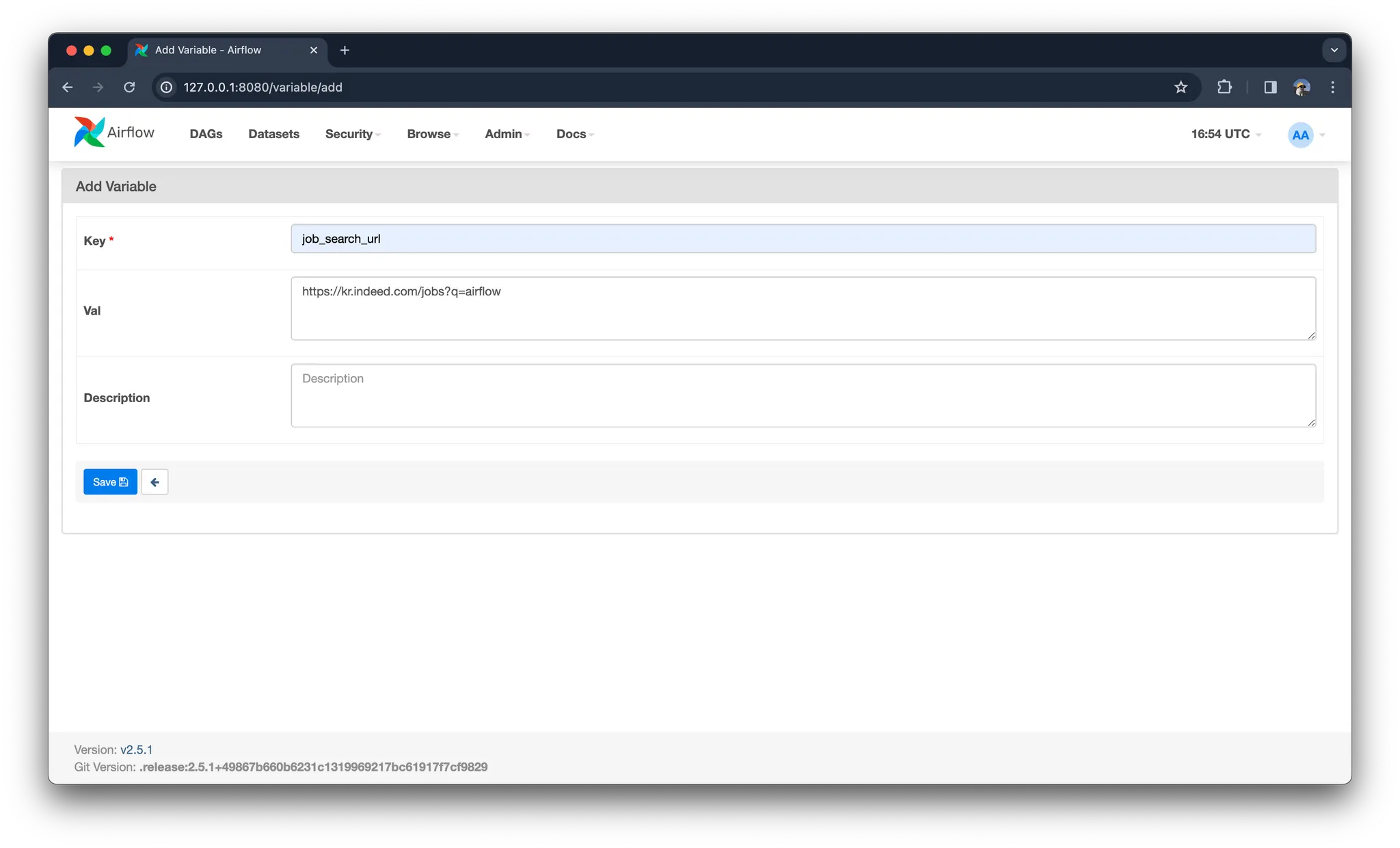View site information icon in address bar
The image size is (1400, 848).
pos(166,88)
